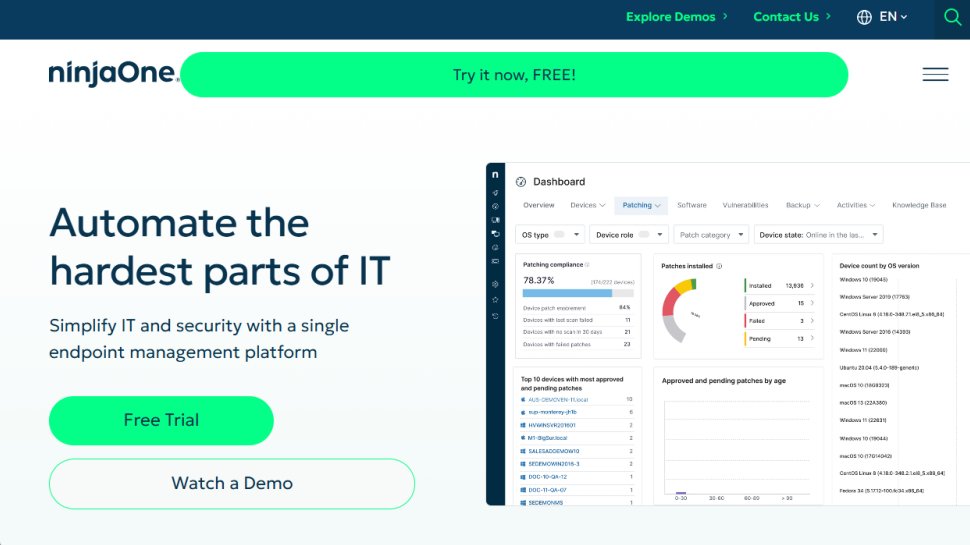970x545 pixels.
Task: Click the Windows icon beside DOC-10-QA-12
Action: pyautogui.click(x=523, y=477)
